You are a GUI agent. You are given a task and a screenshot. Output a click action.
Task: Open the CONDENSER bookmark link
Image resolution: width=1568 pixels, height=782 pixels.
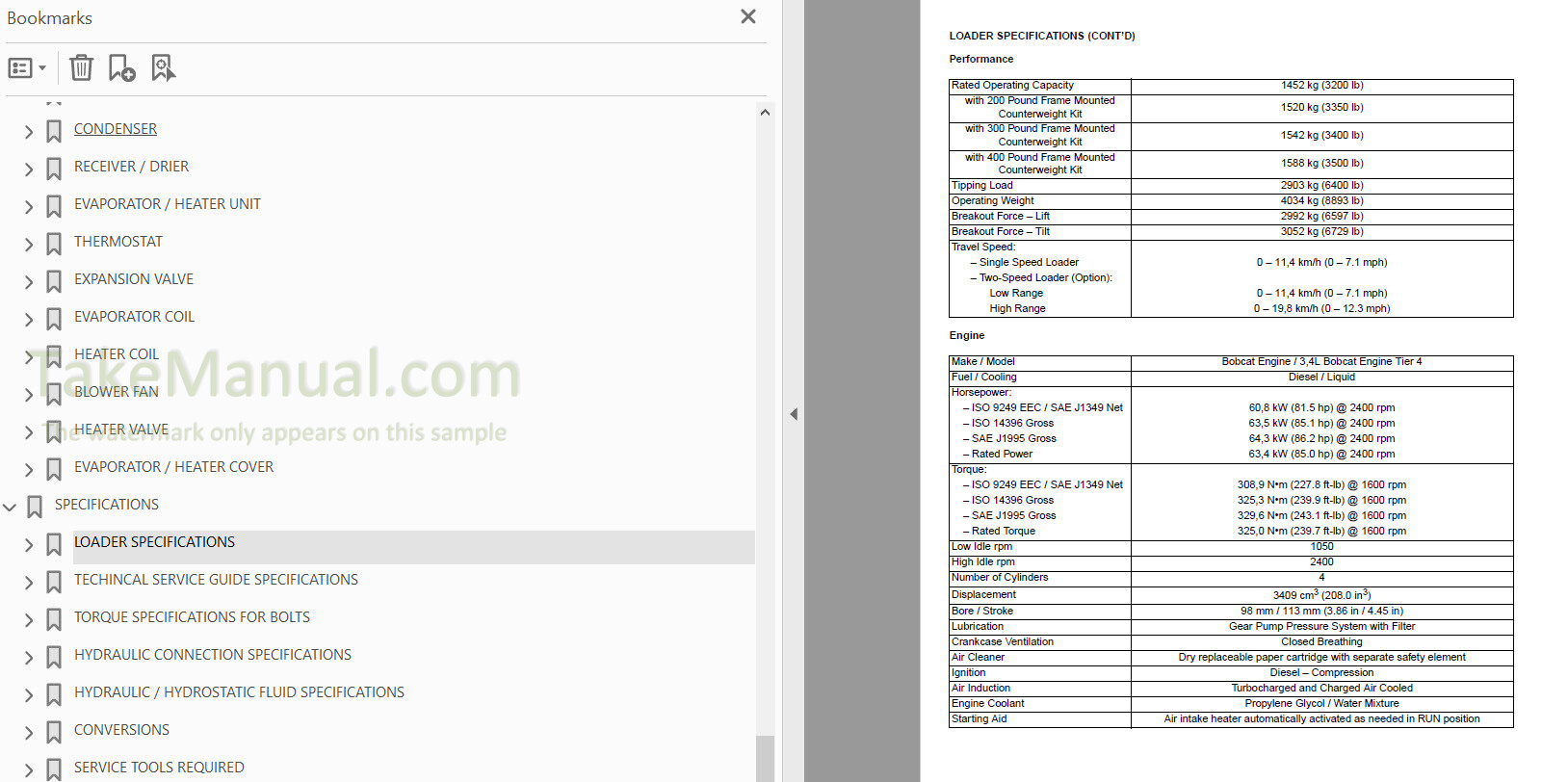point(116,129)
